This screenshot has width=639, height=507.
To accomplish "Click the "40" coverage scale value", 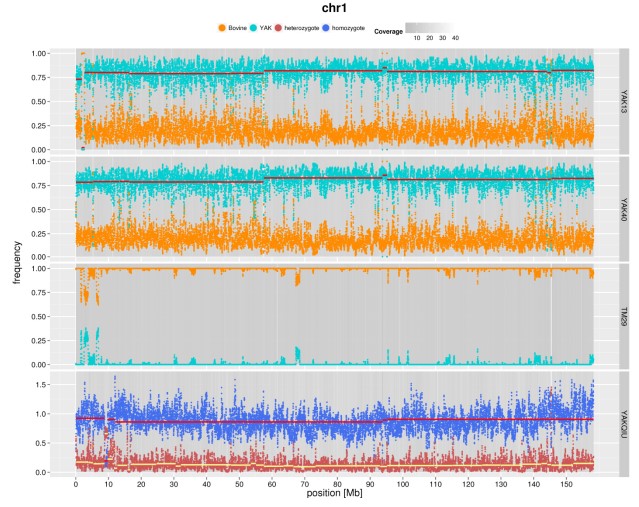I will click(456, 38).
